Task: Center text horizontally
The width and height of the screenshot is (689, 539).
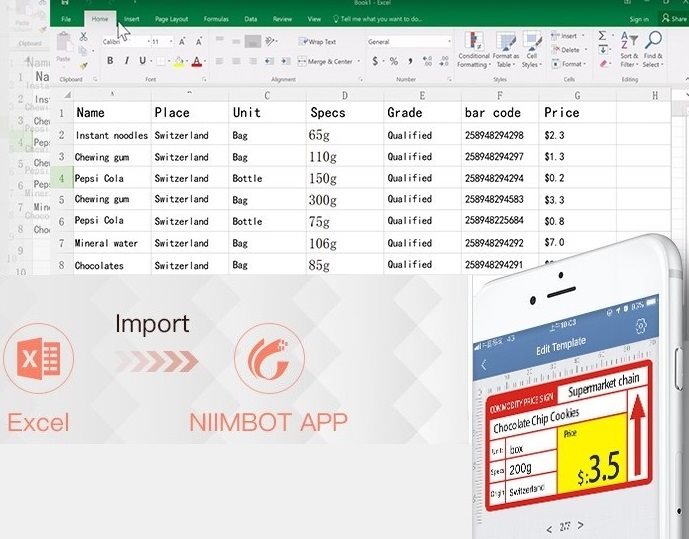Action: tap(236, 61)
